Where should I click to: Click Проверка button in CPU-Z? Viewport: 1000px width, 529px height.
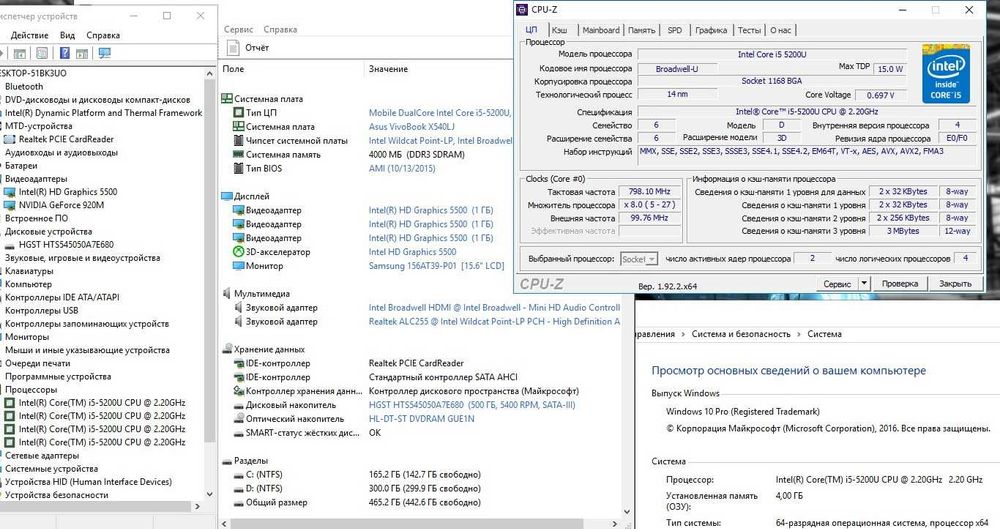tap(899, 283)
